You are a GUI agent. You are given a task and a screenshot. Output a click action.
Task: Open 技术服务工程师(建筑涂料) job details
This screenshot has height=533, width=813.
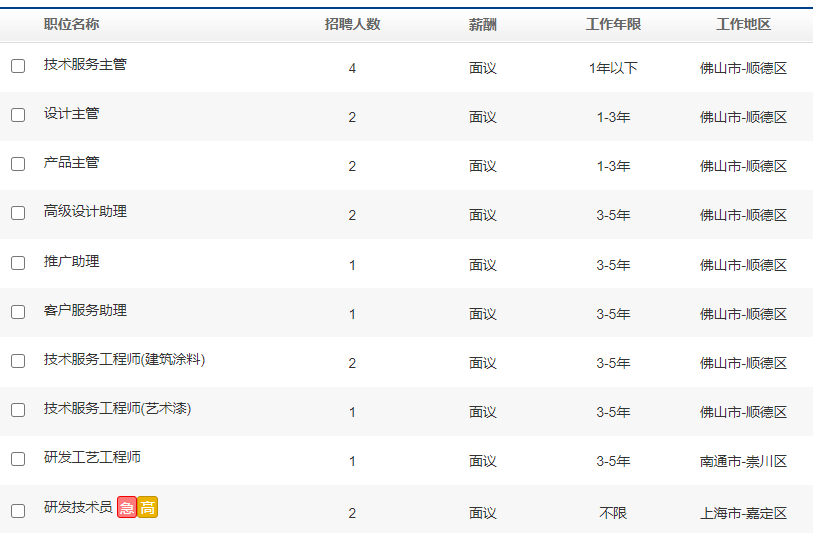(x=124, y=359)
